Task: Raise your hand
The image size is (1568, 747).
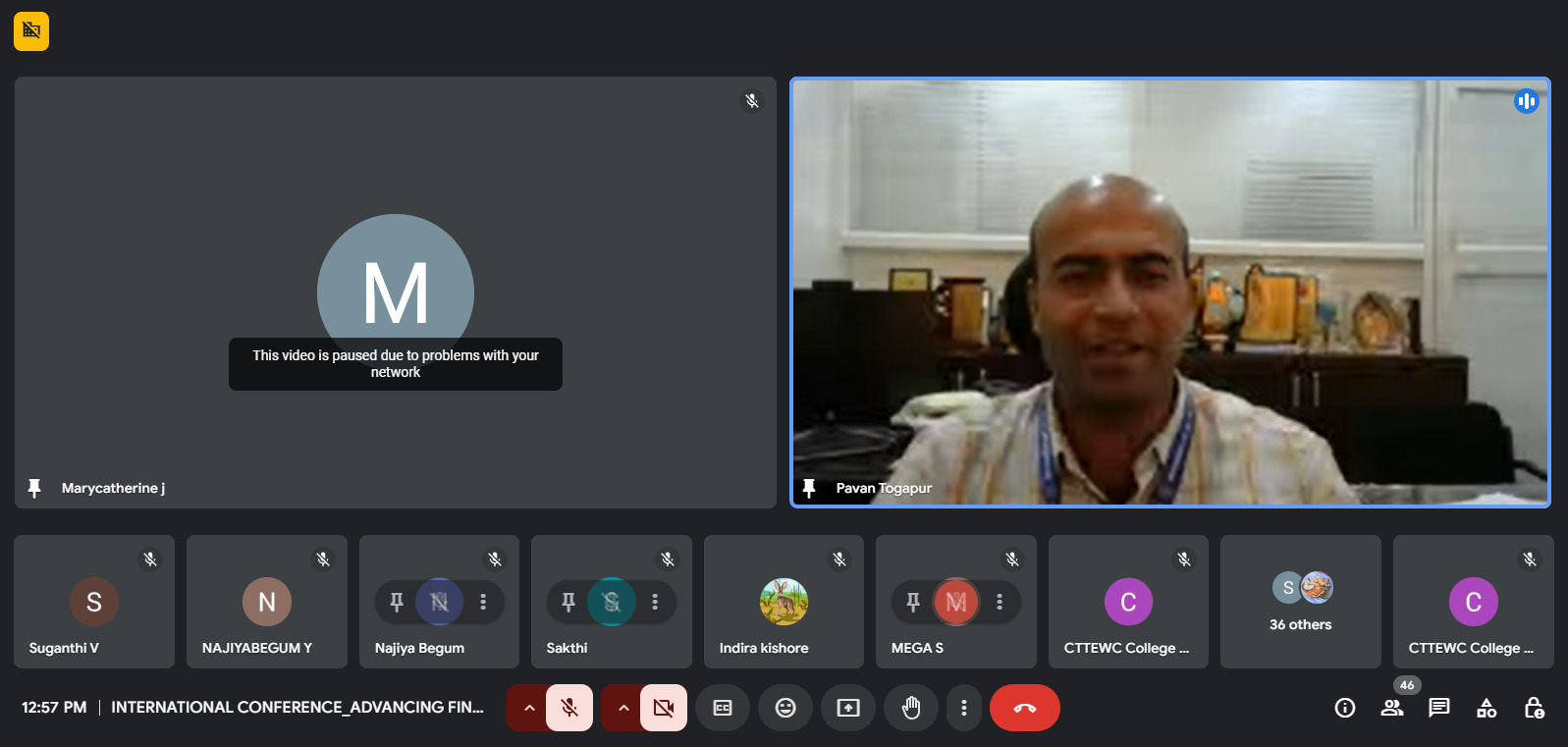Action: tap(911, 708)
